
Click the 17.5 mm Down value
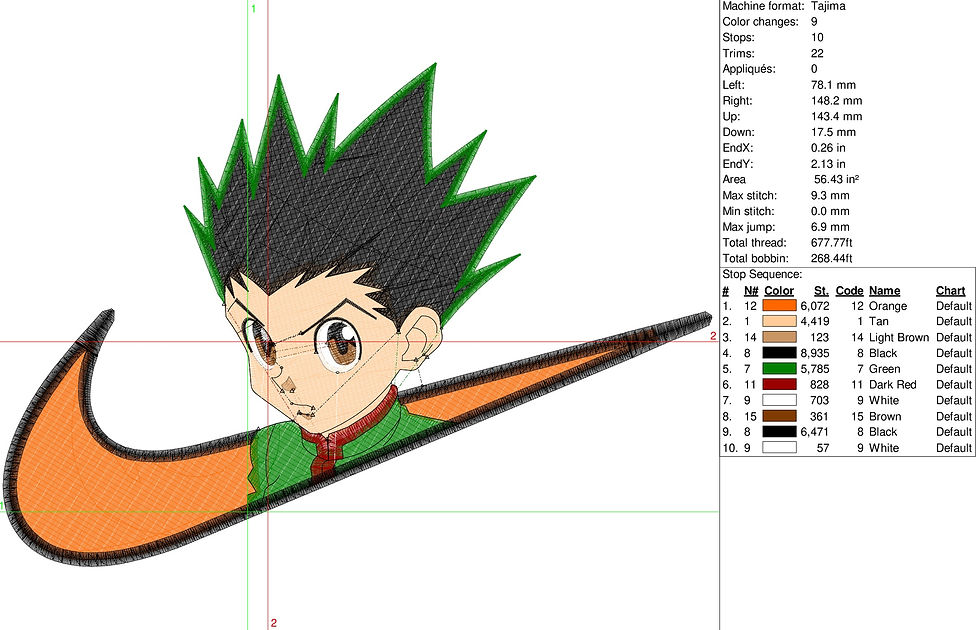(833, 132)
